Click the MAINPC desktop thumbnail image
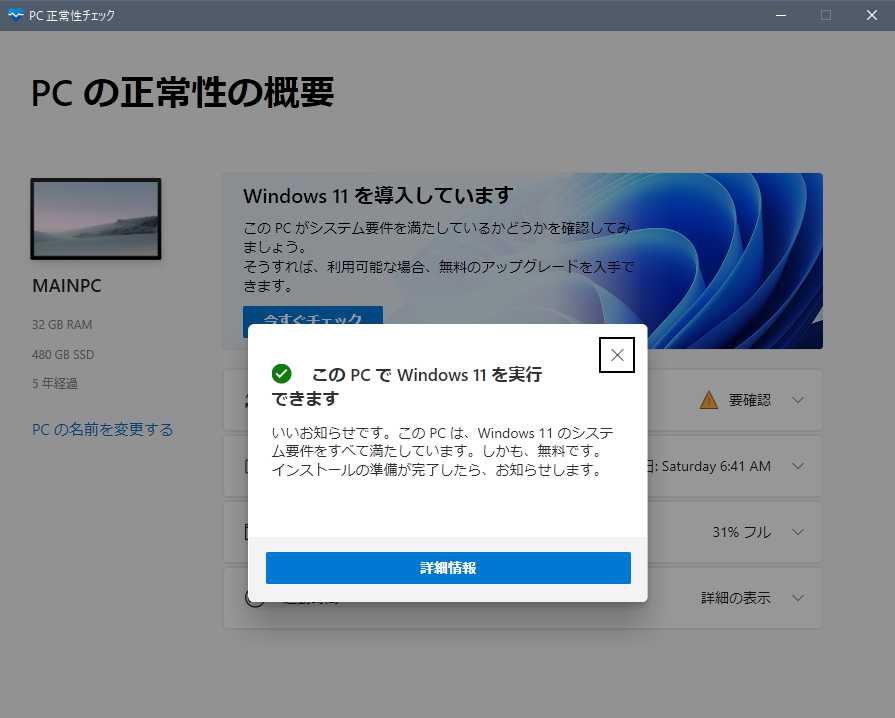The height and width of the screenshot is (718, 895). point(96,219)
